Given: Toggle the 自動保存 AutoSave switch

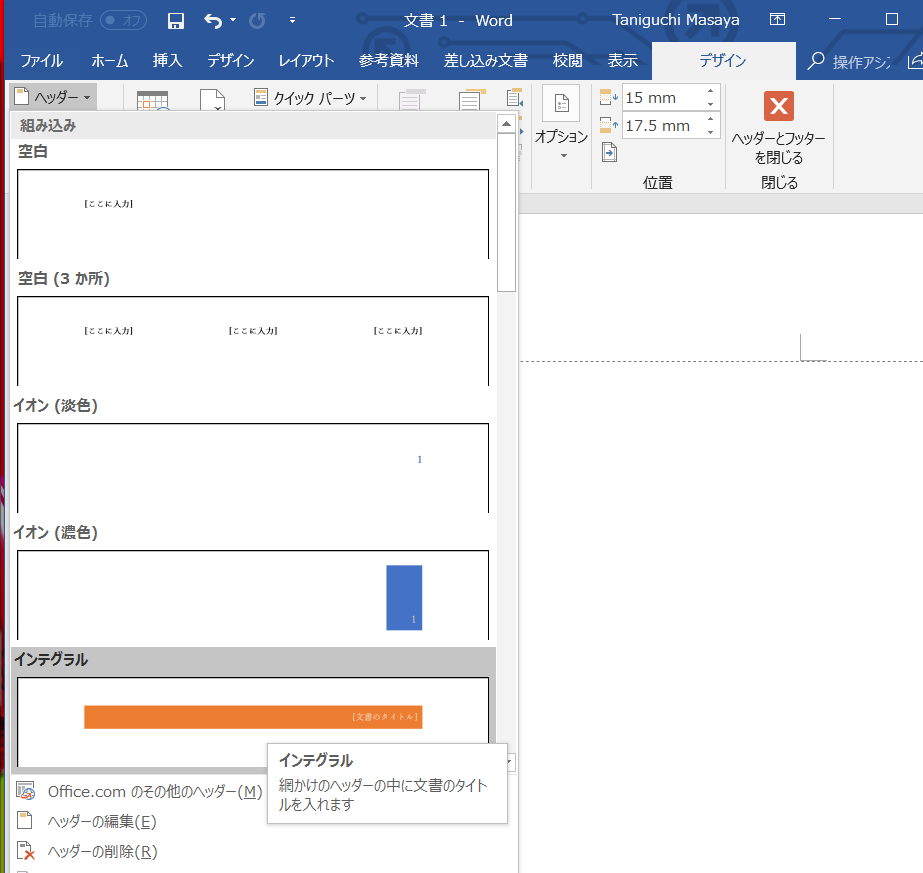Looking at the screenshot, I should pos(123,21).
